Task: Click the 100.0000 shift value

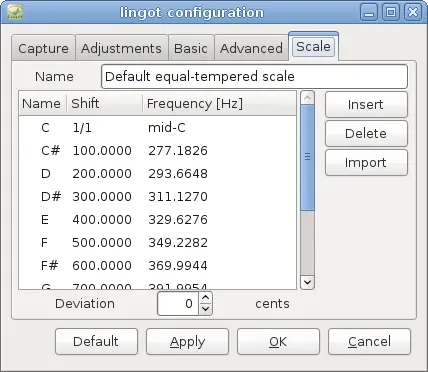Action: pyautogui.click(x=102, y=151)
